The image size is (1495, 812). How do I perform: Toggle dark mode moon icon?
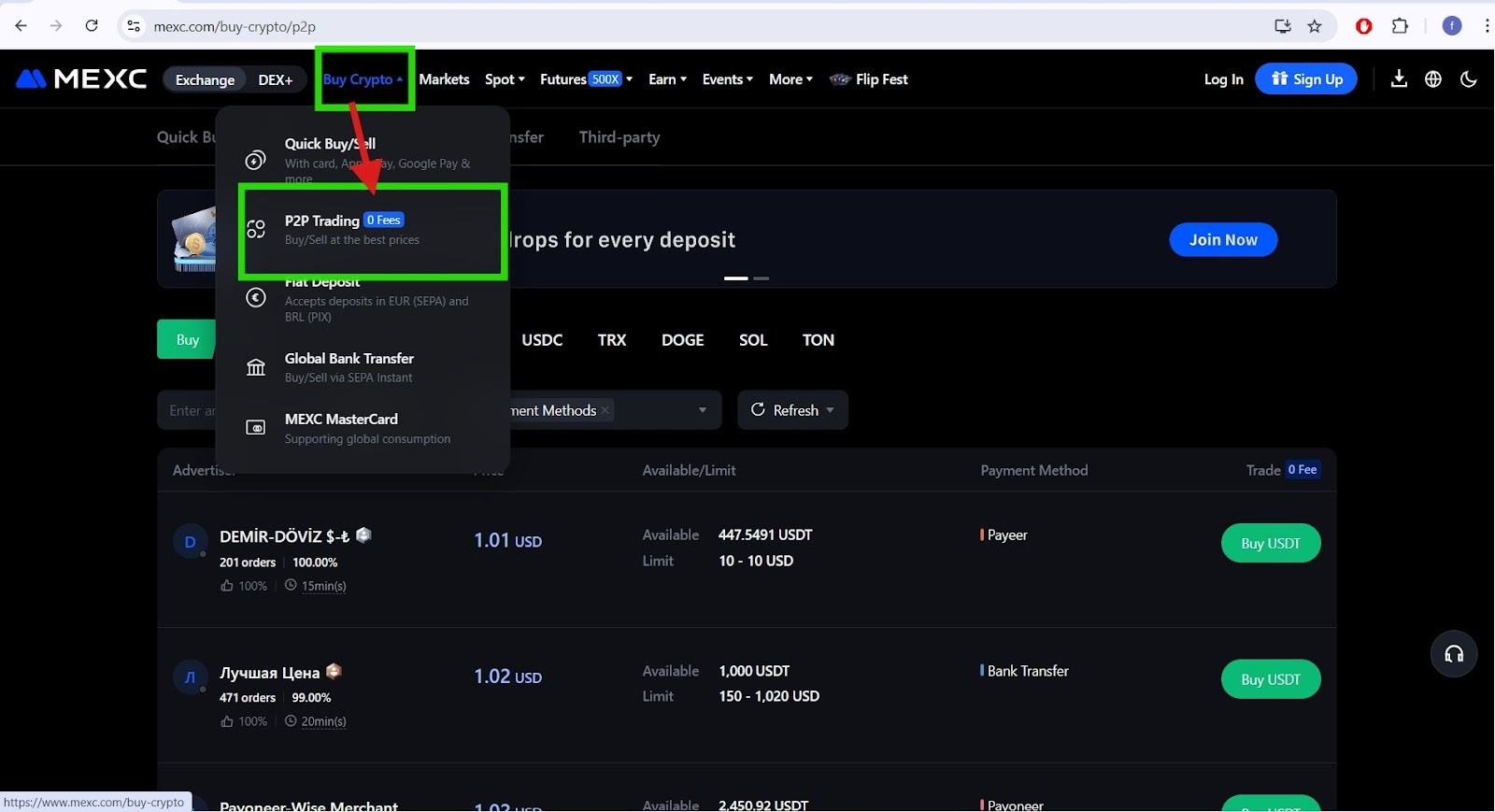point(1468,79)
